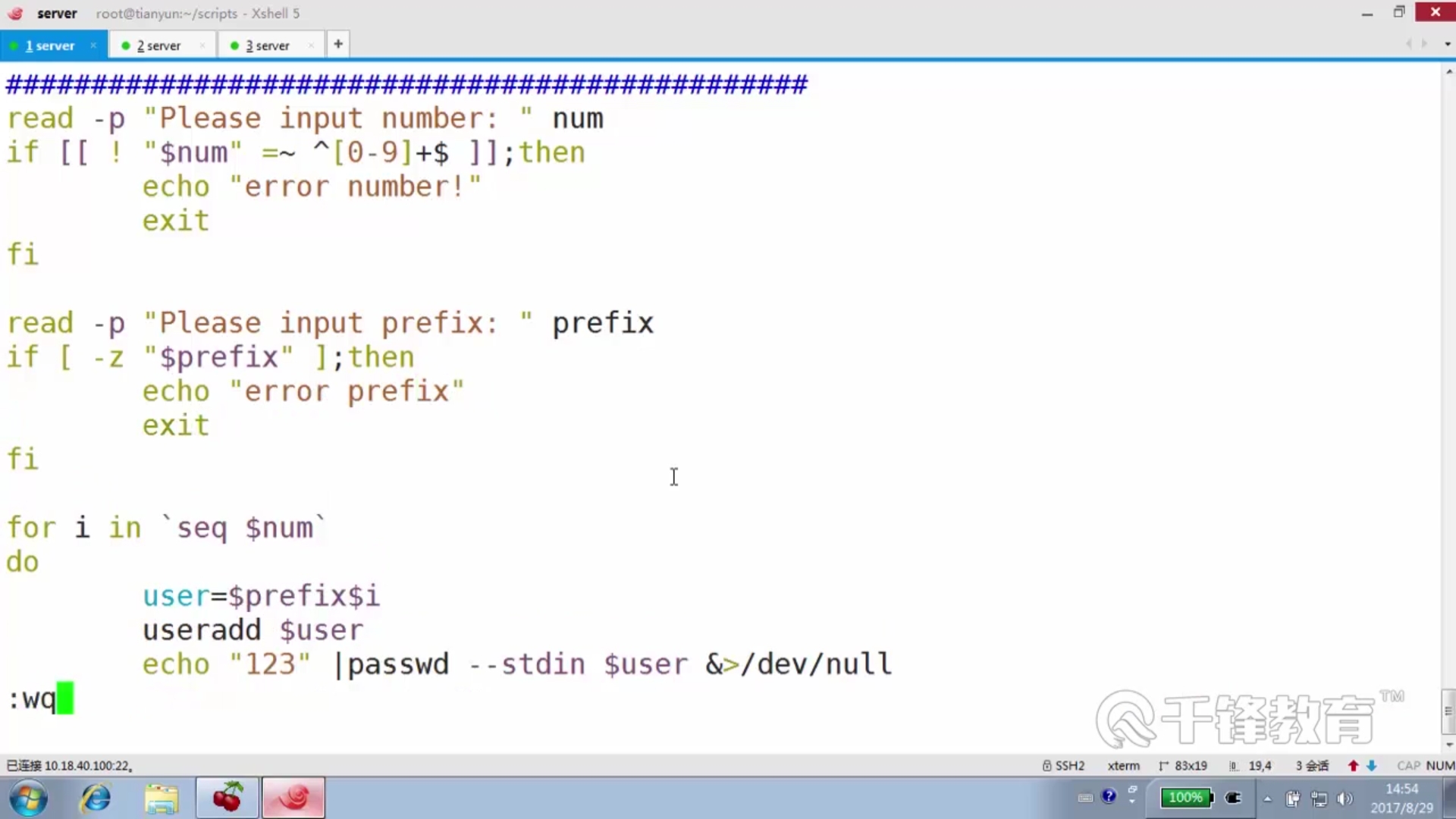
Task: Open the Windows Start button
Action: 28,799
